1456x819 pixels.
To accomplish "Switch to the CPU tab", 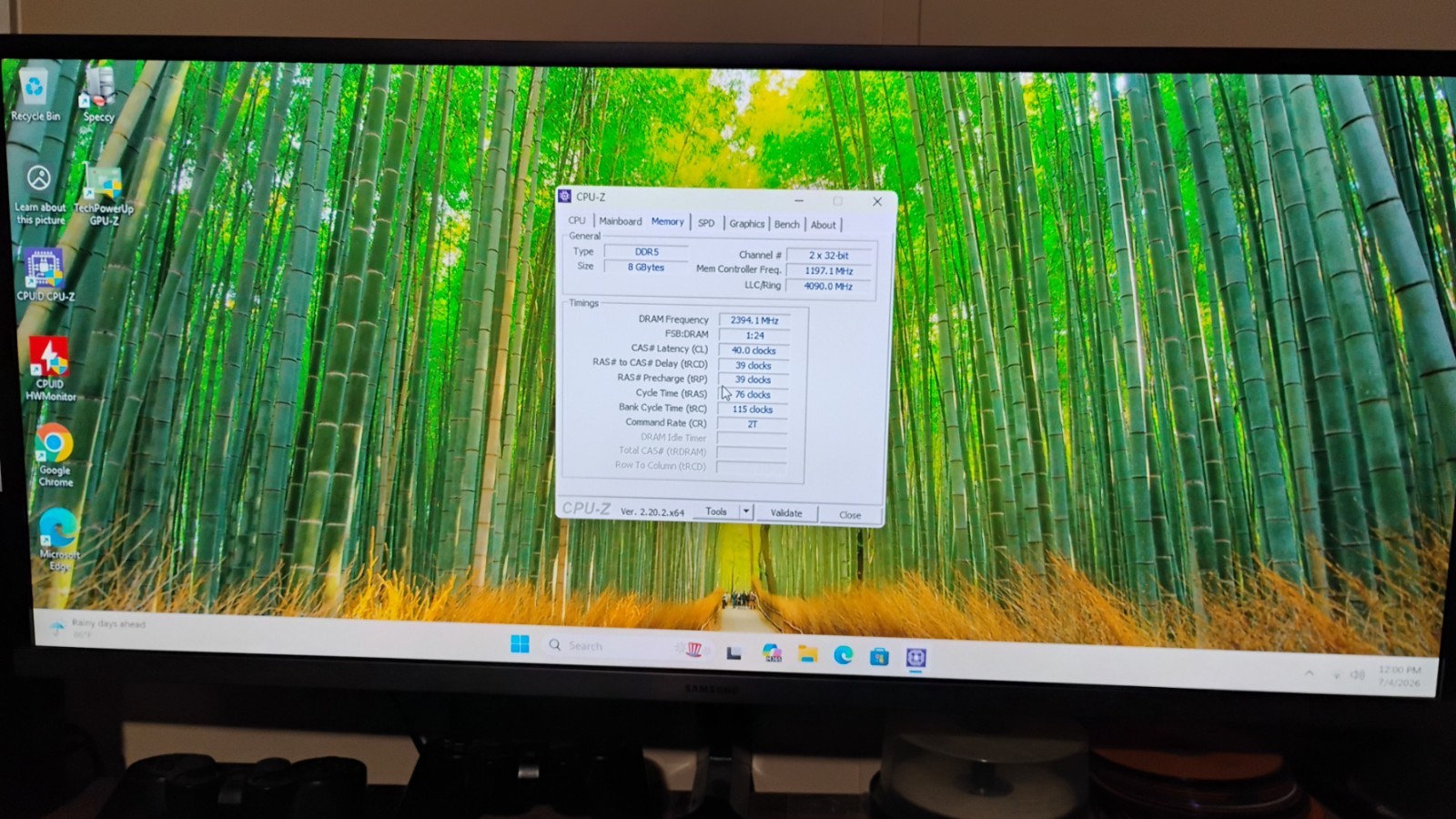I will click(577, 220).
